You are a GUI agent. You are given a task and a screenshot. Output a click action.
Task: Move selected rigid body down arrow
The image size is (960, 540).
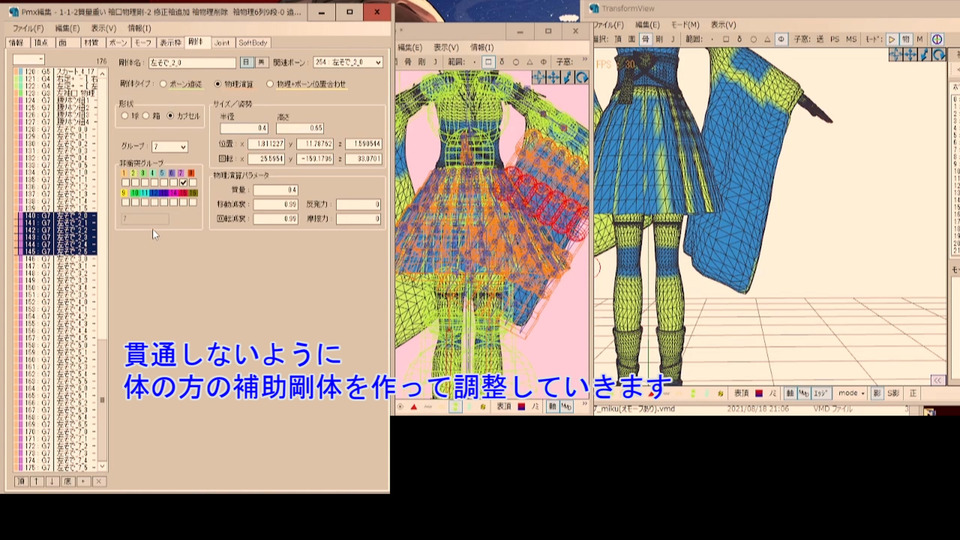point(52,482)
